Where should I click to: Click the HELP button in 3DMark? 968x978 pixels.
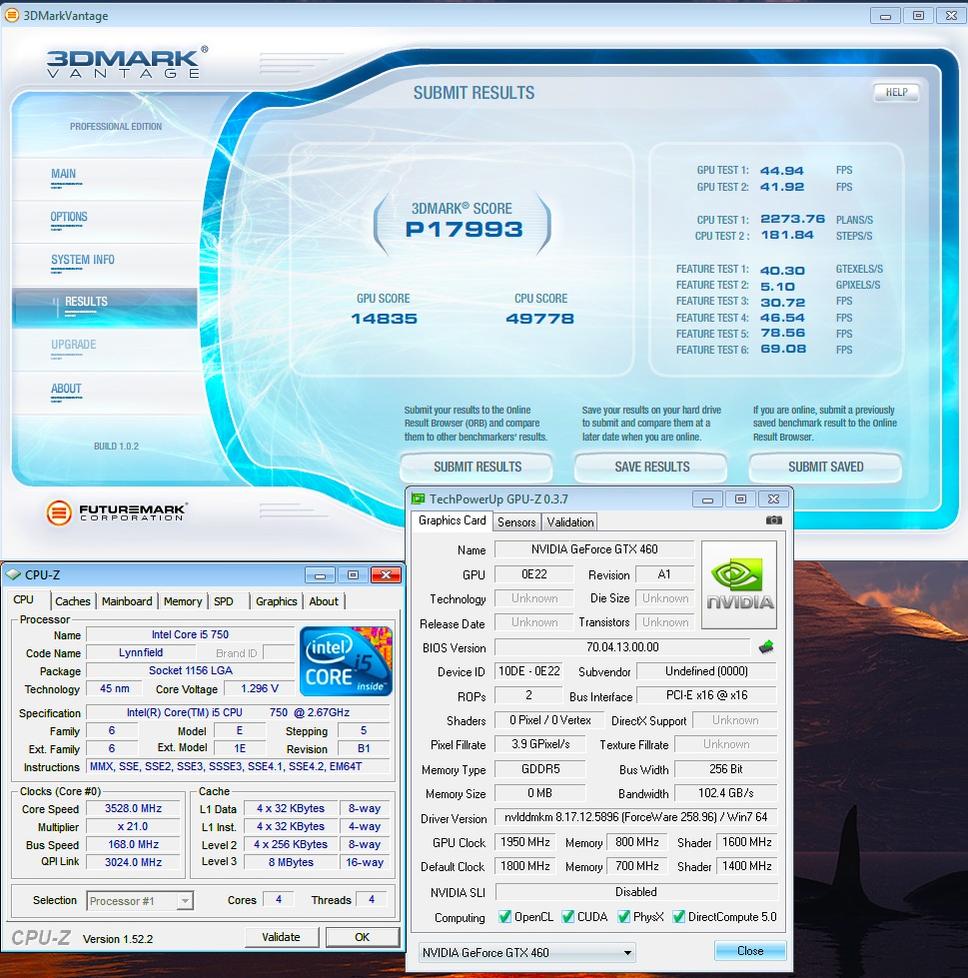click(x=896, y=92)
